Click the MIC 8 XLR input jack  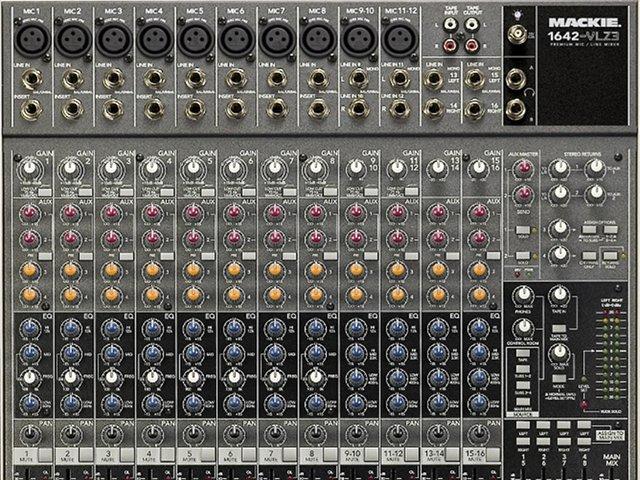coord(318,39)
